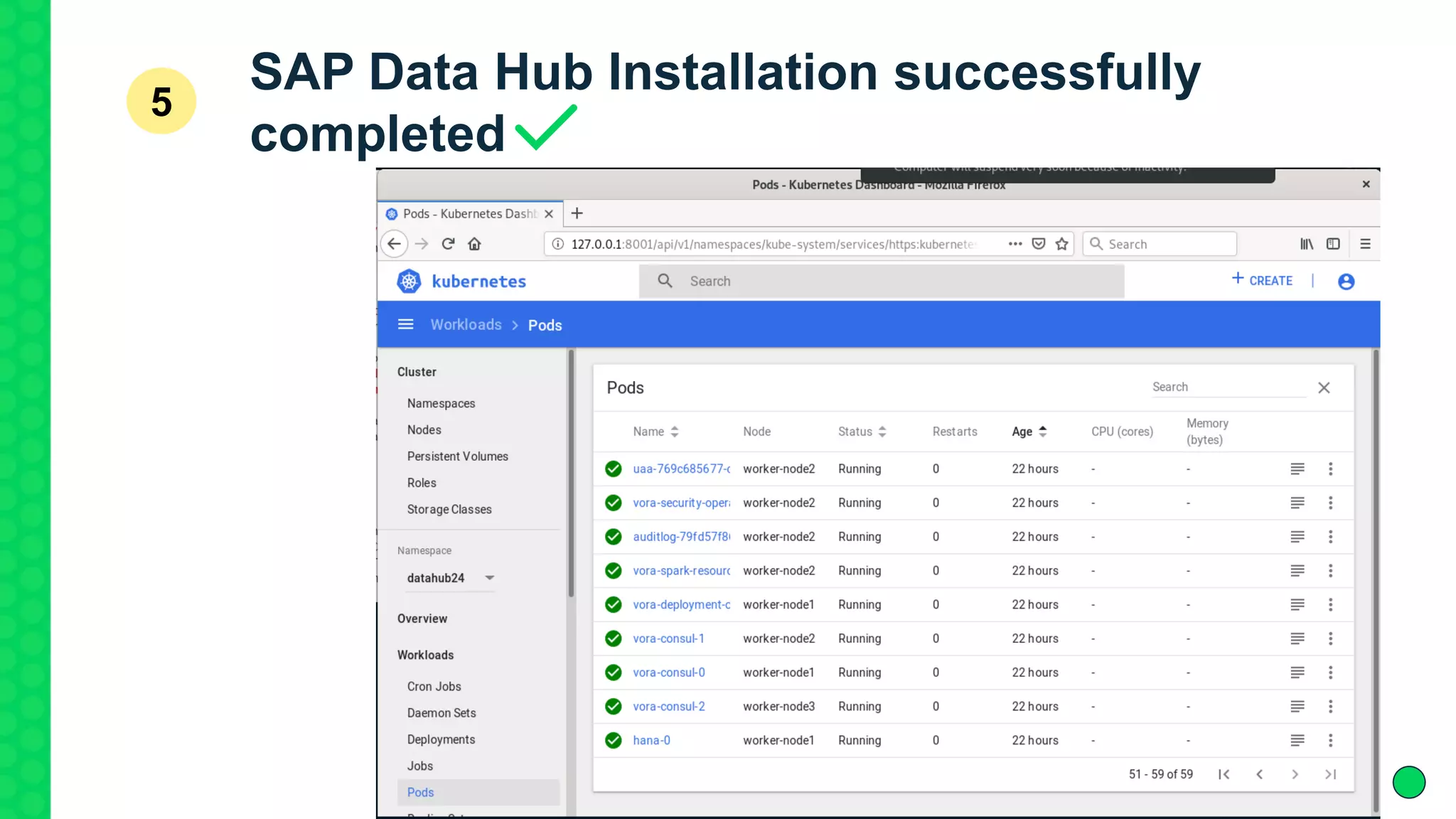Screen dimensions: 1456x819
Task: Open logs for hana-0 pod
Action: point(1297,741)
